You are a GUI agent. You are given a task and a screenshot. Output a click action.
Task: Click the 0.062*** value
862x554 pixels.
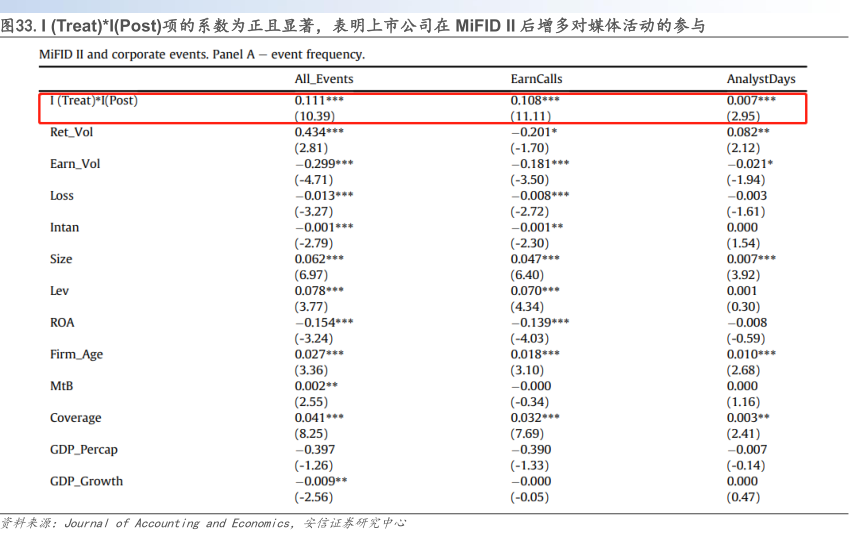click(319, 259)
